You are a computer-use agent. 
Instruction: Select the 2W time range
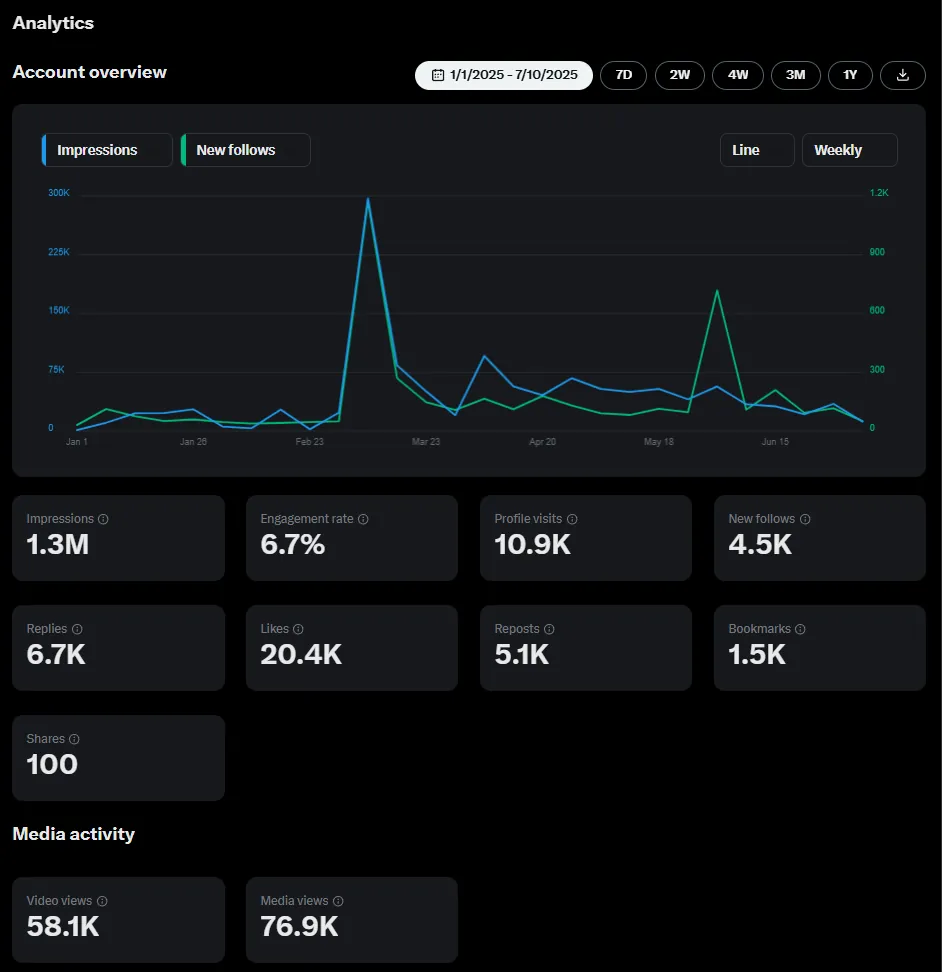point(679,75)
